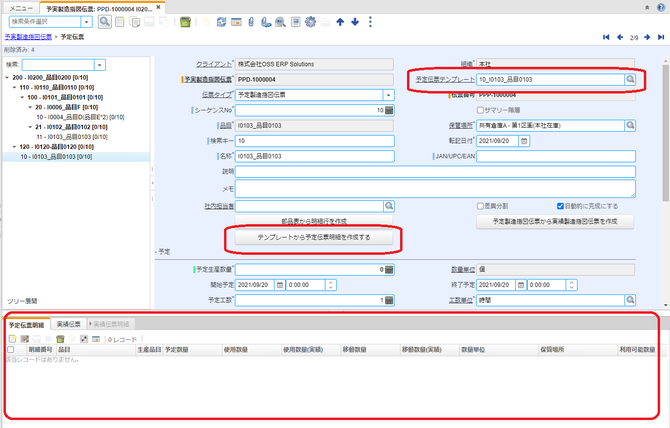Image resolution: width=670 pixels, height=428 pixels.
Task: Collapse the 21 - I0102_品目0102 tree node
Action: point(30,127)
